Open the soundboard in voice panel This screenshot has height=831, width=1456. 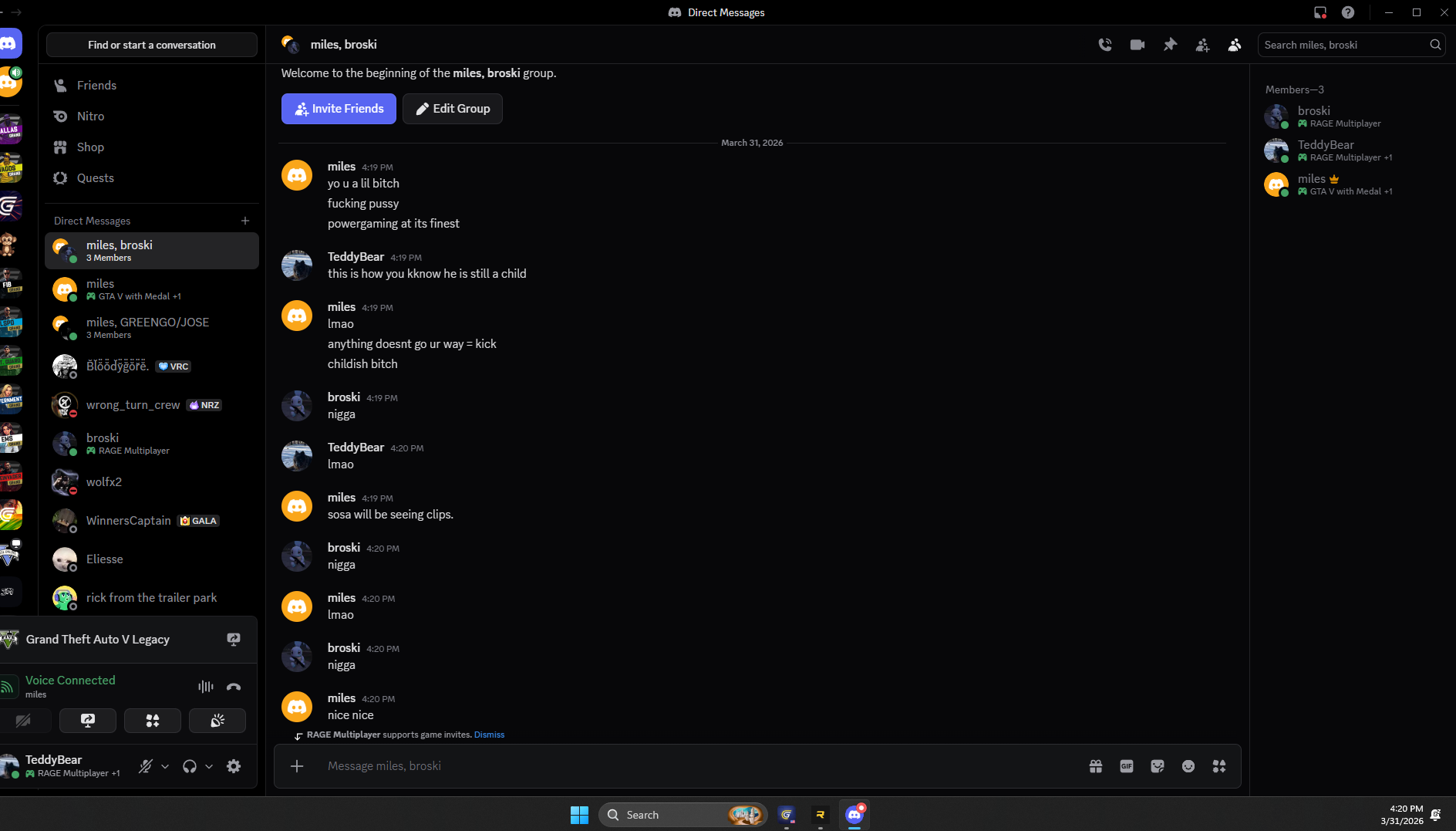coord(217,721)
